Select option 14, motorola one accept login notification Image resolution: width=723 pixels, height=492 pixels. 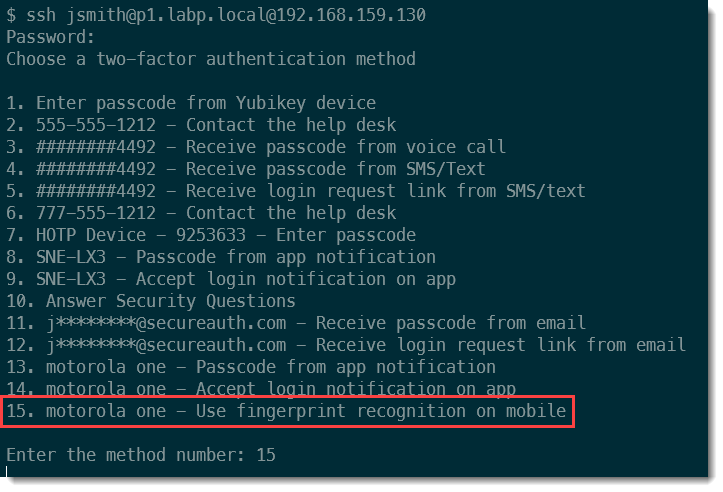point(261,388)
